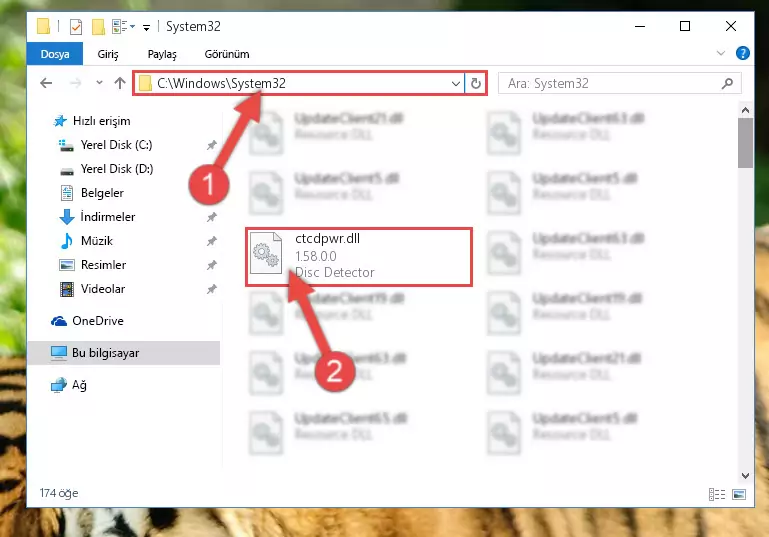Image resolution: width=769 pixels, height=537 pixels.
Task: Click the New folder icon in quick access toolbar
Action: [98, 26]
